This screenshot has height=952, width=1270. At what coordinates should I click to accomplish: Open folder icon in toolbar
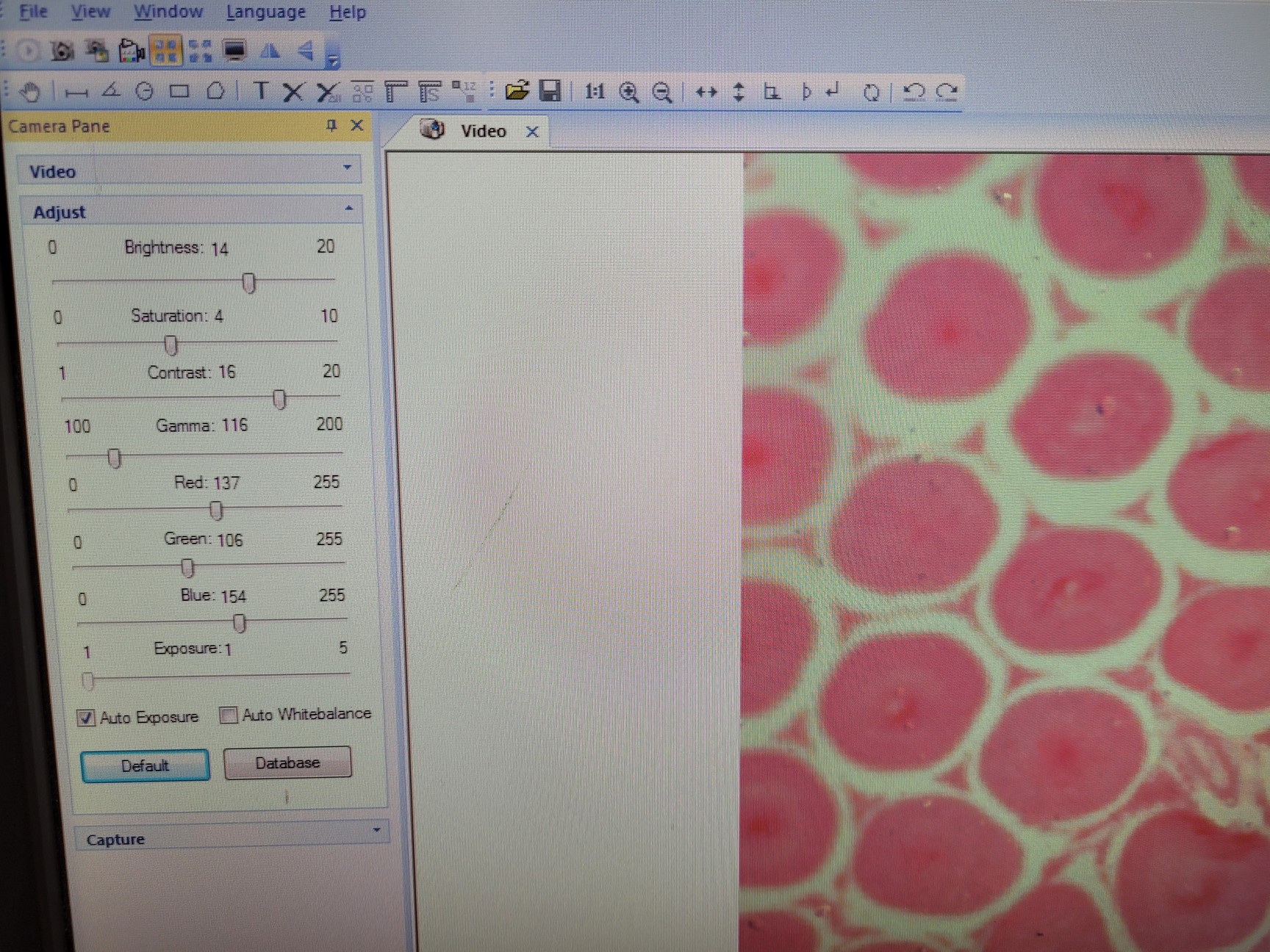[x=517, y=90]
